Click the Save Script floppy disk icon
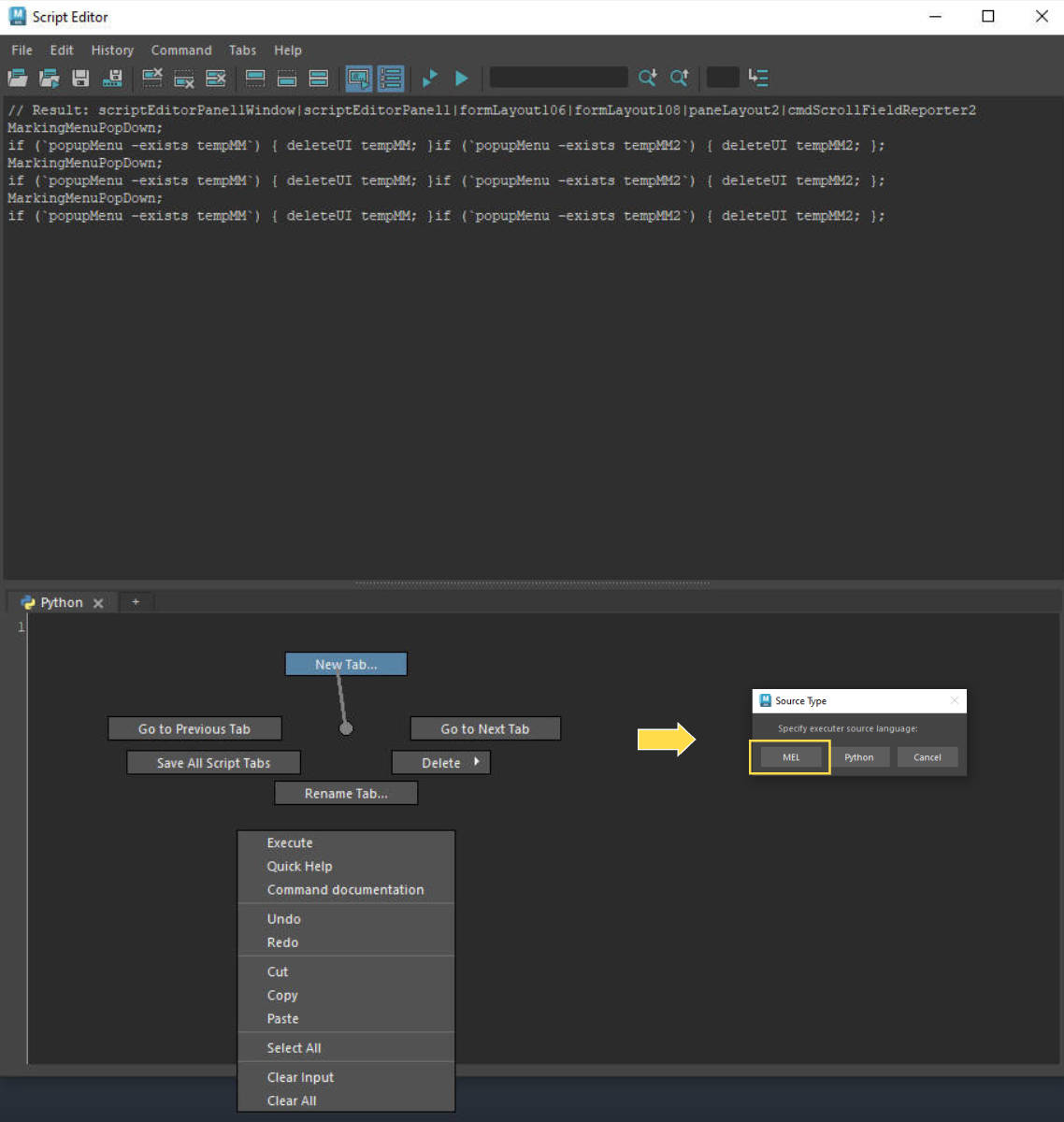This screenshot has height=1122, width=1064. click(81, 78)
